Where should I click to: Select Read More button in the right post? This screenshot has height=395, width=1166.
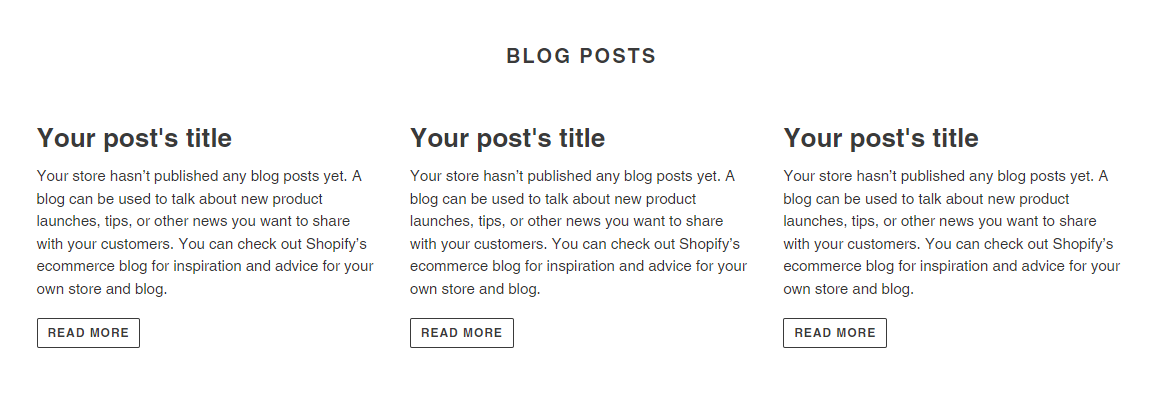click(835, 333)
